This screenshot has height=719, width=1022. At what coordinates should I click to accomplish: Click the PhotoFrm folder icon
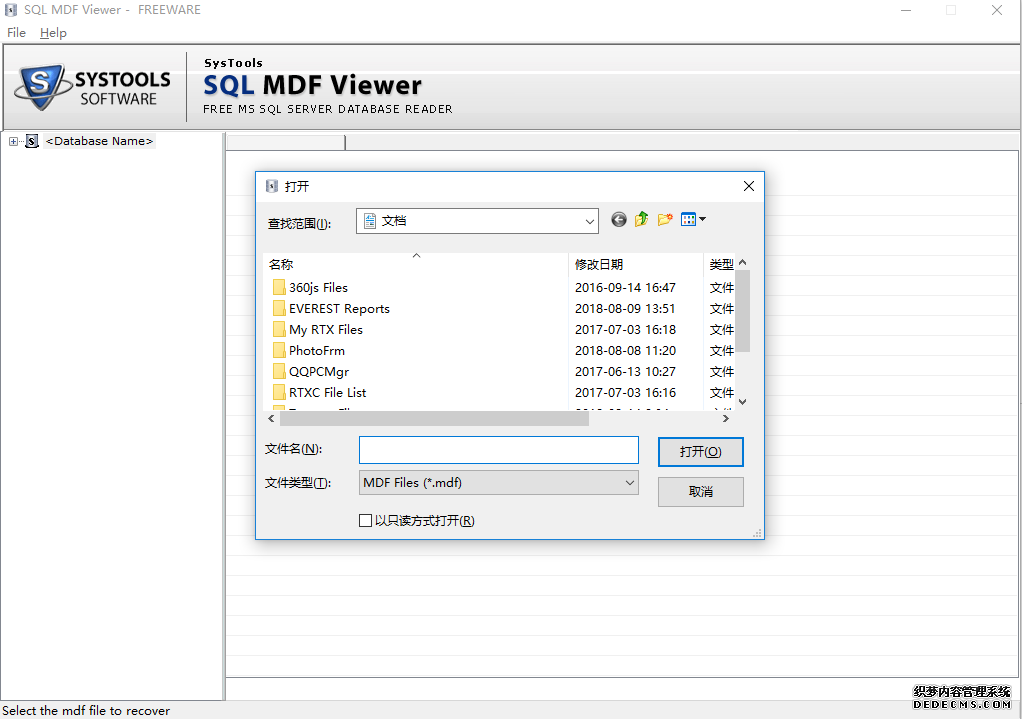tap(279, 350)
